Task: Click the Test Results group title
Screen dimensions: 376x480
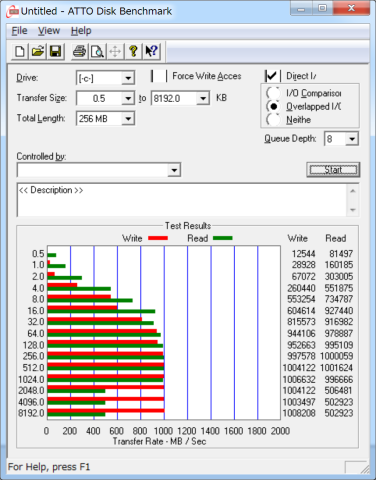Action: pyautogui.click(x=188, y=226)
